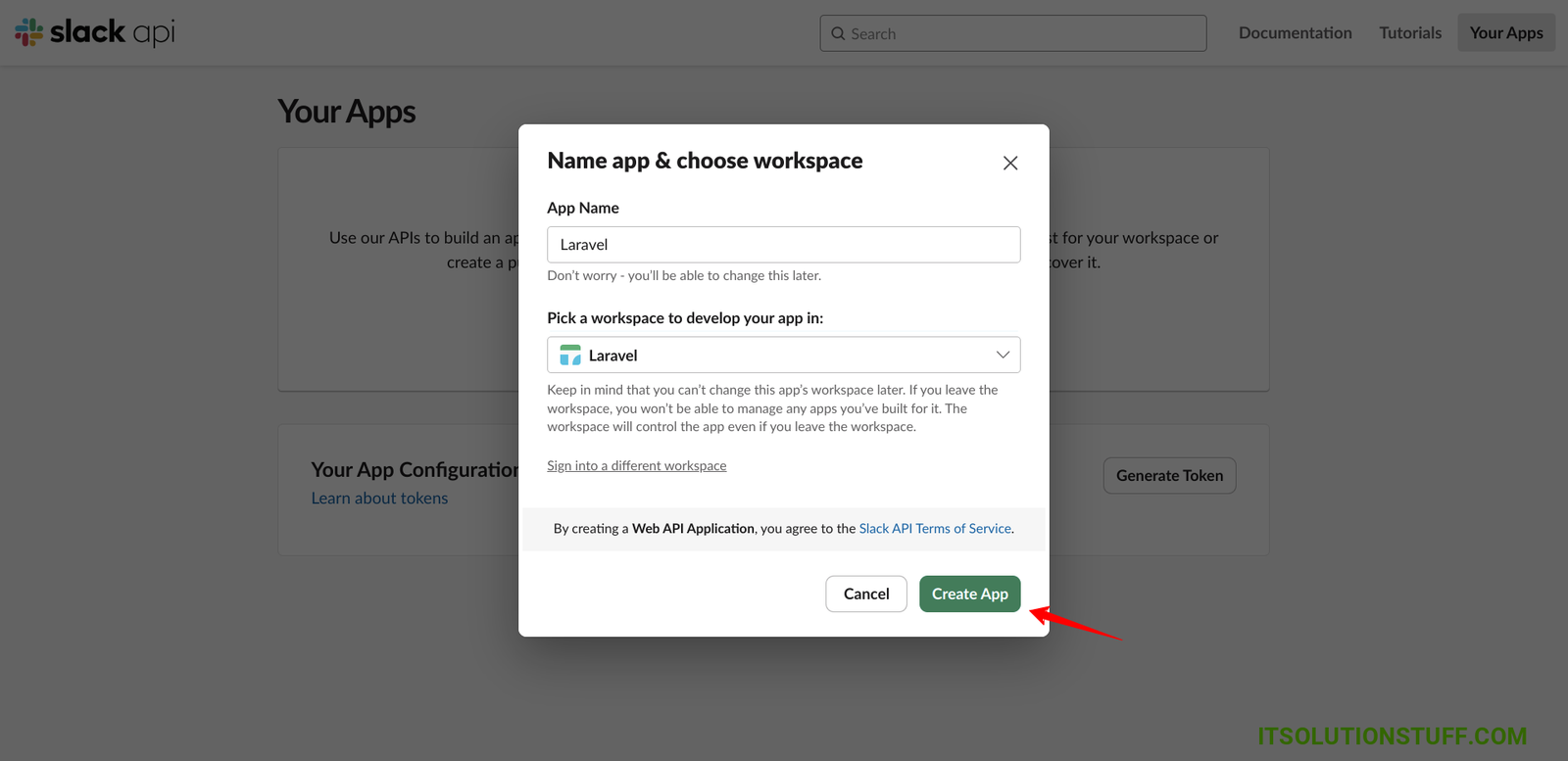Click the magnifier icon in search bar
This screenshot has width=1568, height=761.
click(838, 33)
